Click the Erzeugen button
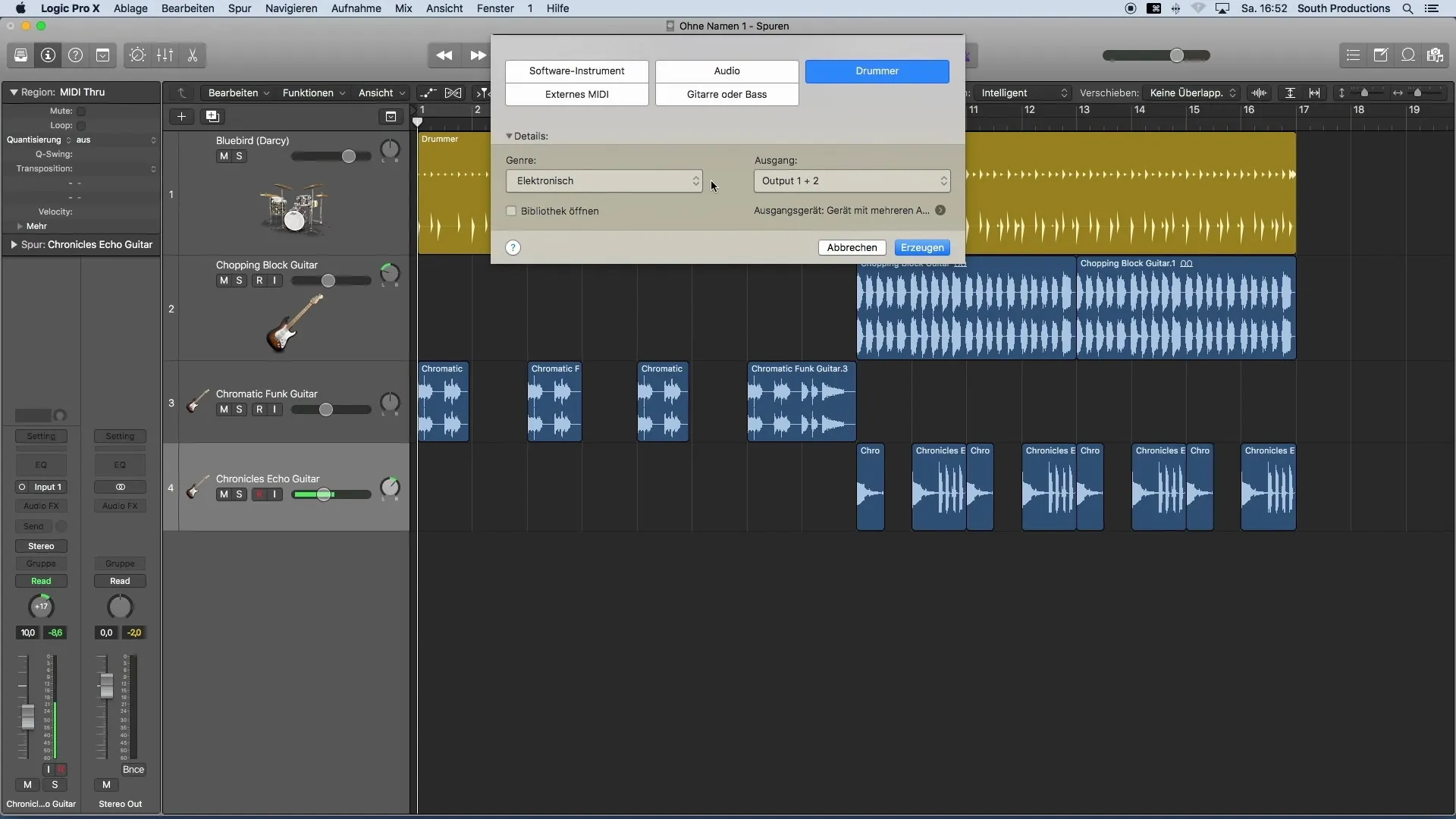This screenshot has height=819, width=1456. coord(922,248)
